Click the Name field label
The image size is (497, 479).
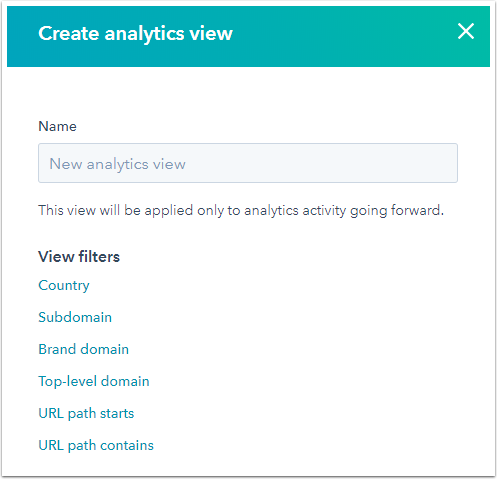pos(57,126)
